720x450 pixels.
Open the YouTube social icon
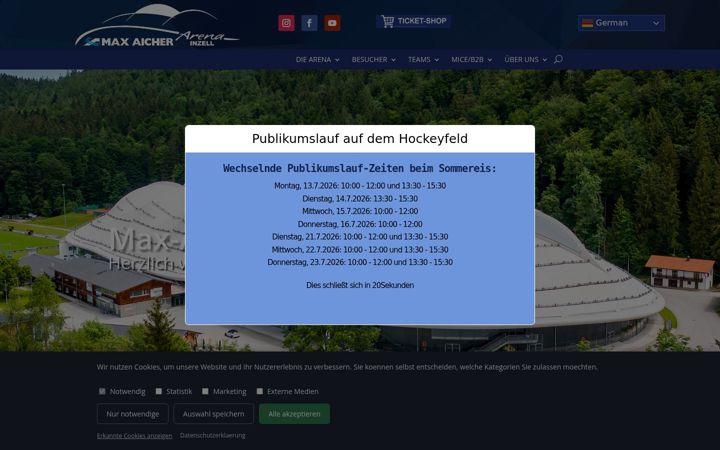[x=332, y=23]
